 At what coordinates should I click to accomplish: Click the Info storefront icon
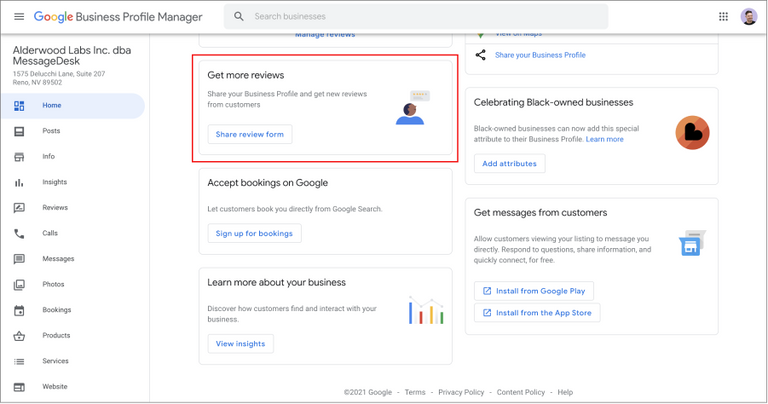[19, 157]
